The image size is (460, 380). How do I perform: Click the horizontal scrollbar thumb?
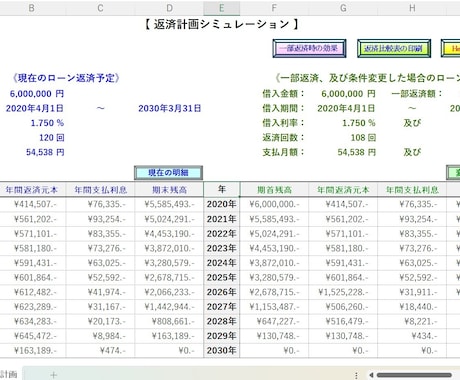click(x=414, y=375)
